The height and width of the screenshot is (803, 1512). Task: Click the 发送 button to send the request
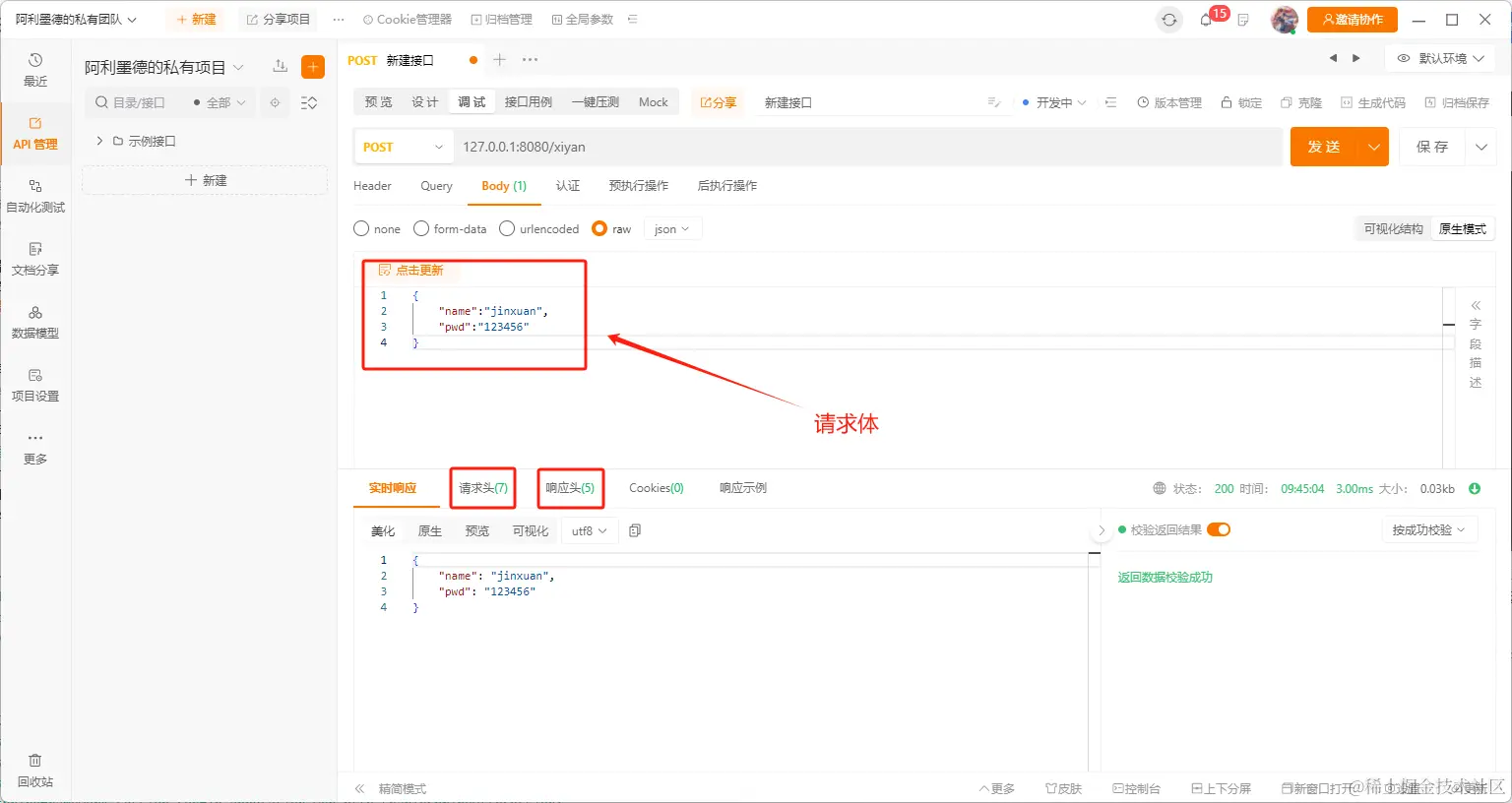click(1324, 147)
